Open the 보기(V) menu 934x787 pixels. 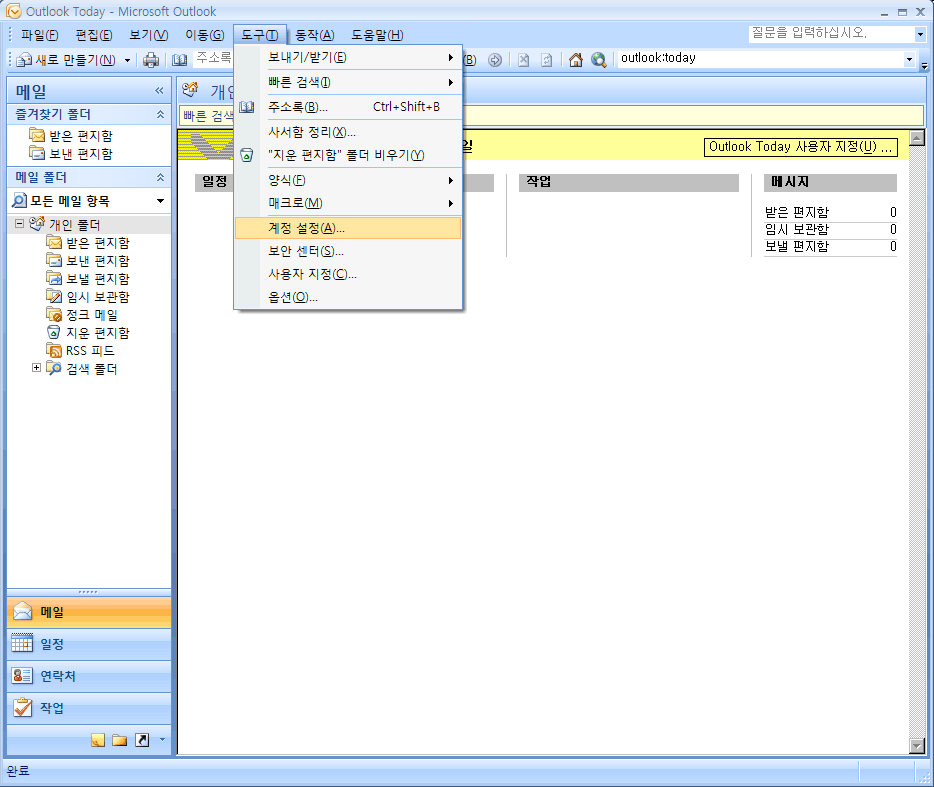click(x=149, y=35)
